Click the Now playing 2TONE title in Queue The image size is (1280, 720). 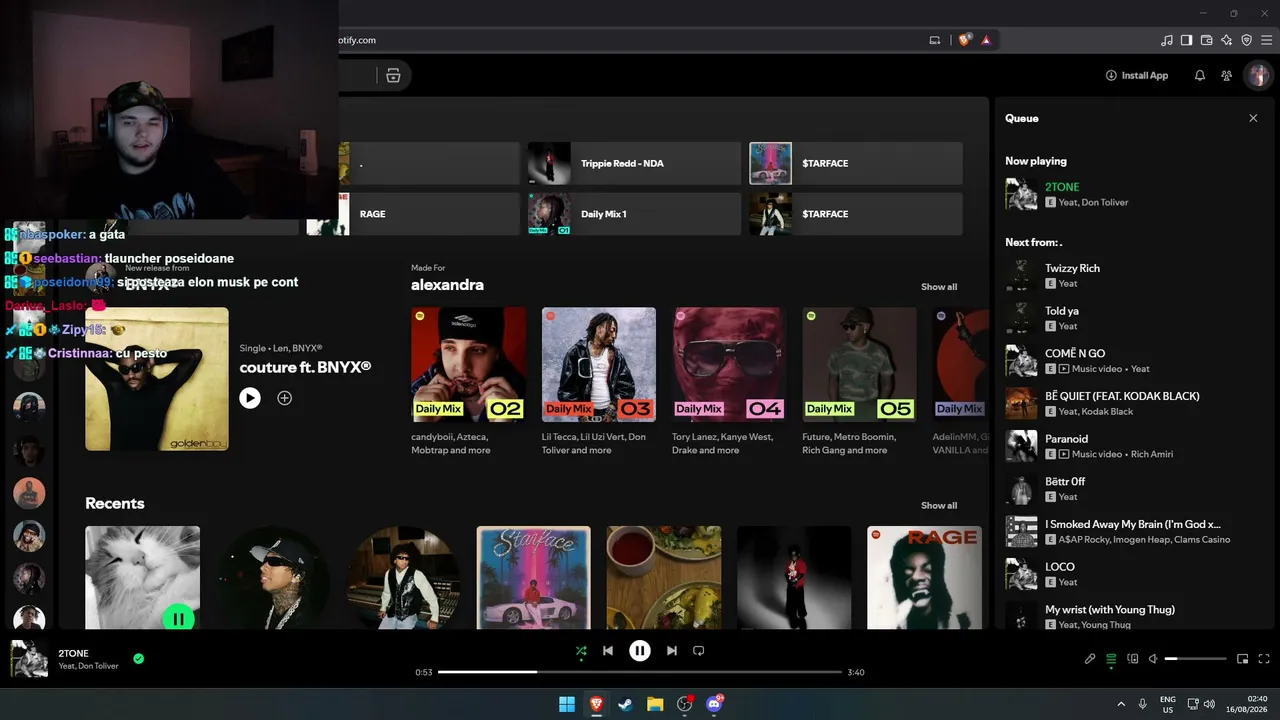point(1062,187)
